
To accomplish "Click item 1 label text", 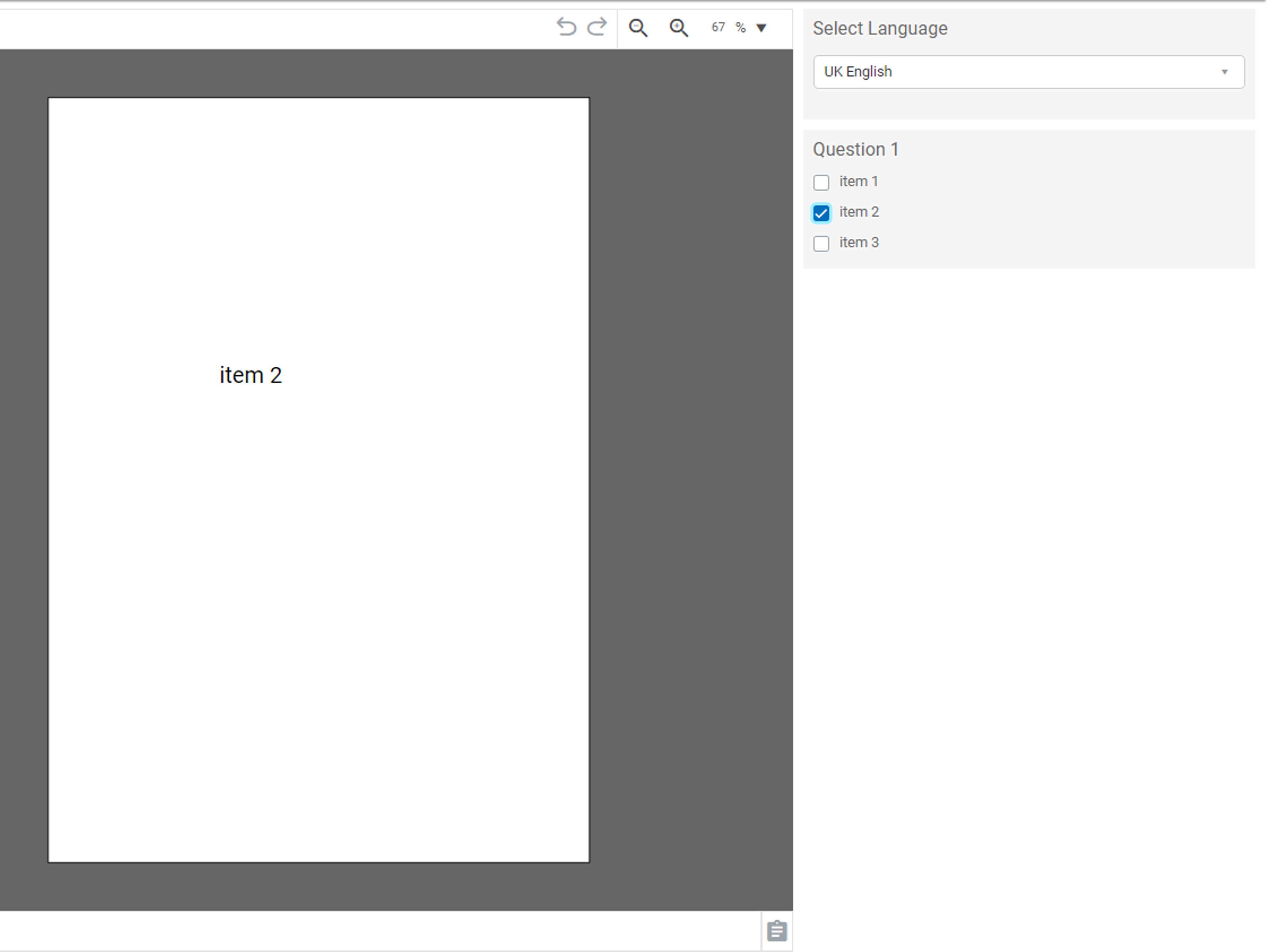I will point(858,181).
